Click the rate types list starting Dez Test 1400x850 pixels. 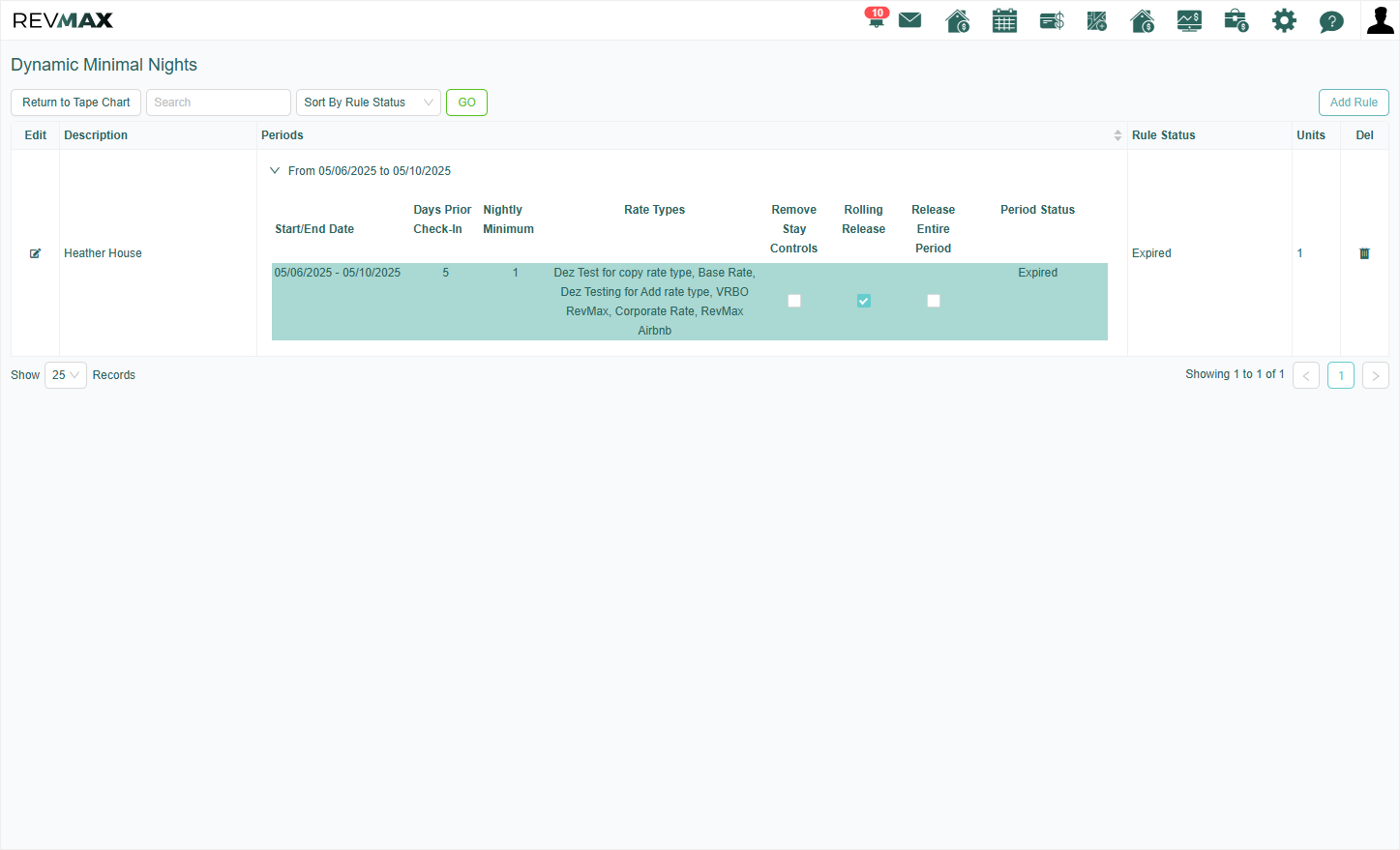[655, 302]
